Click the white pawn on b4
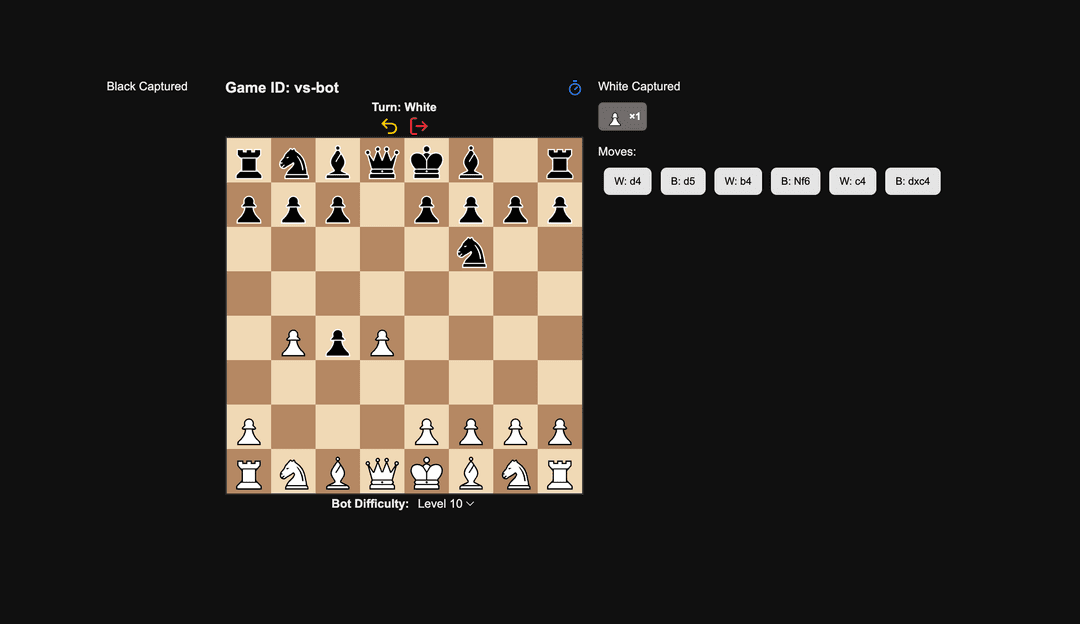The height and width of the screenshot is (624, 1080). (x=293, y=339)
